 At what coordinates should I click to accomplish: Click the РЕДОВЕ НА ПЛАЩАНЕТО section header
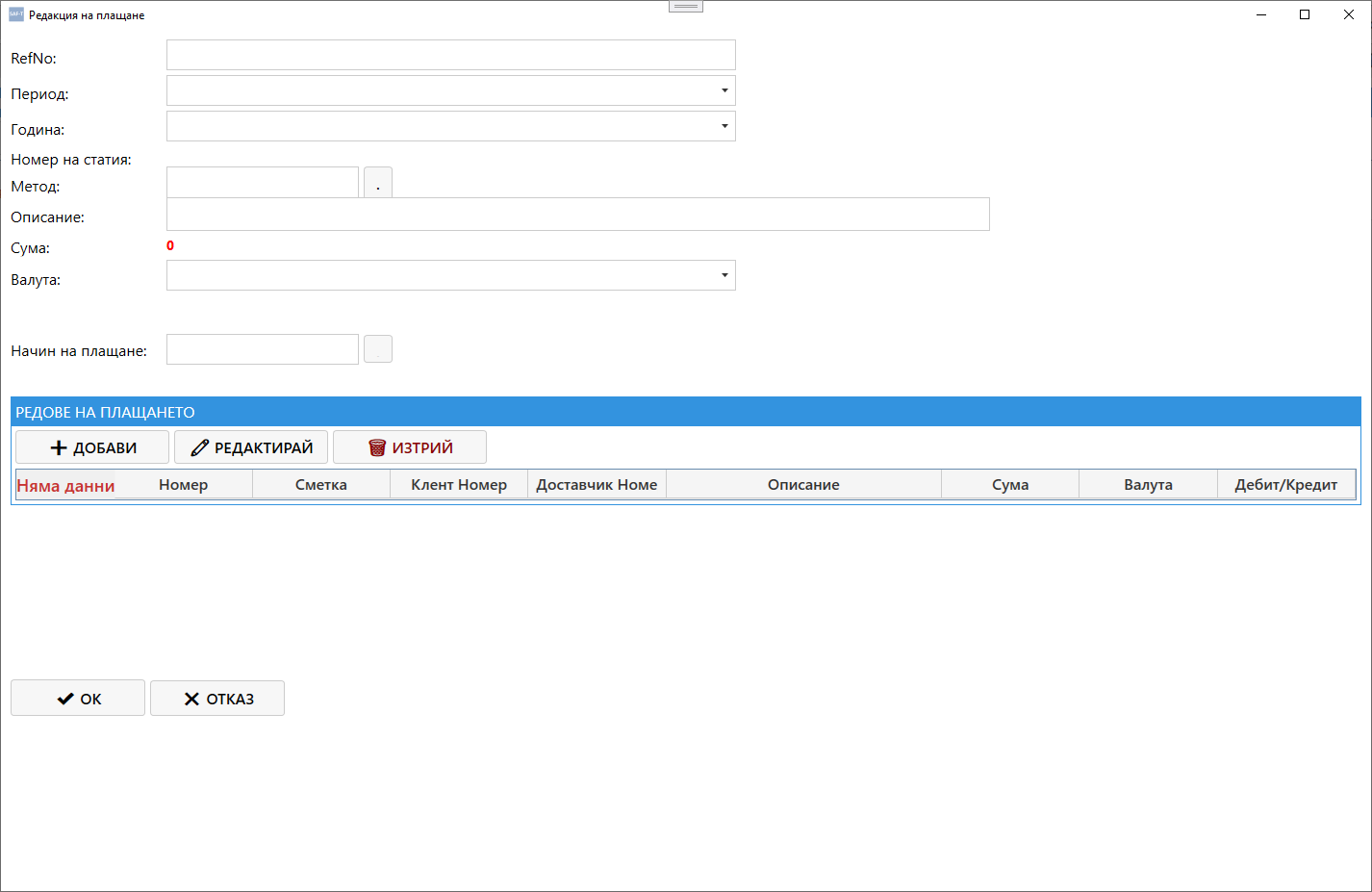click(686, 412)
